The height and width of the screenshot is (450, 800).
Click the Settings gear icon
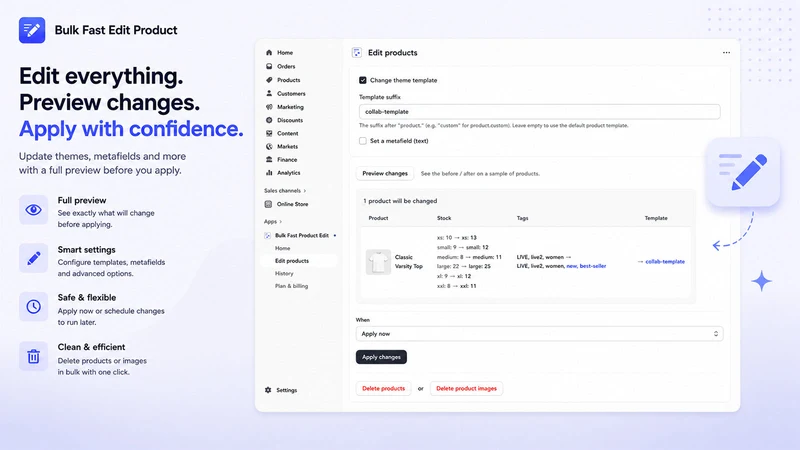click(268, 390)
